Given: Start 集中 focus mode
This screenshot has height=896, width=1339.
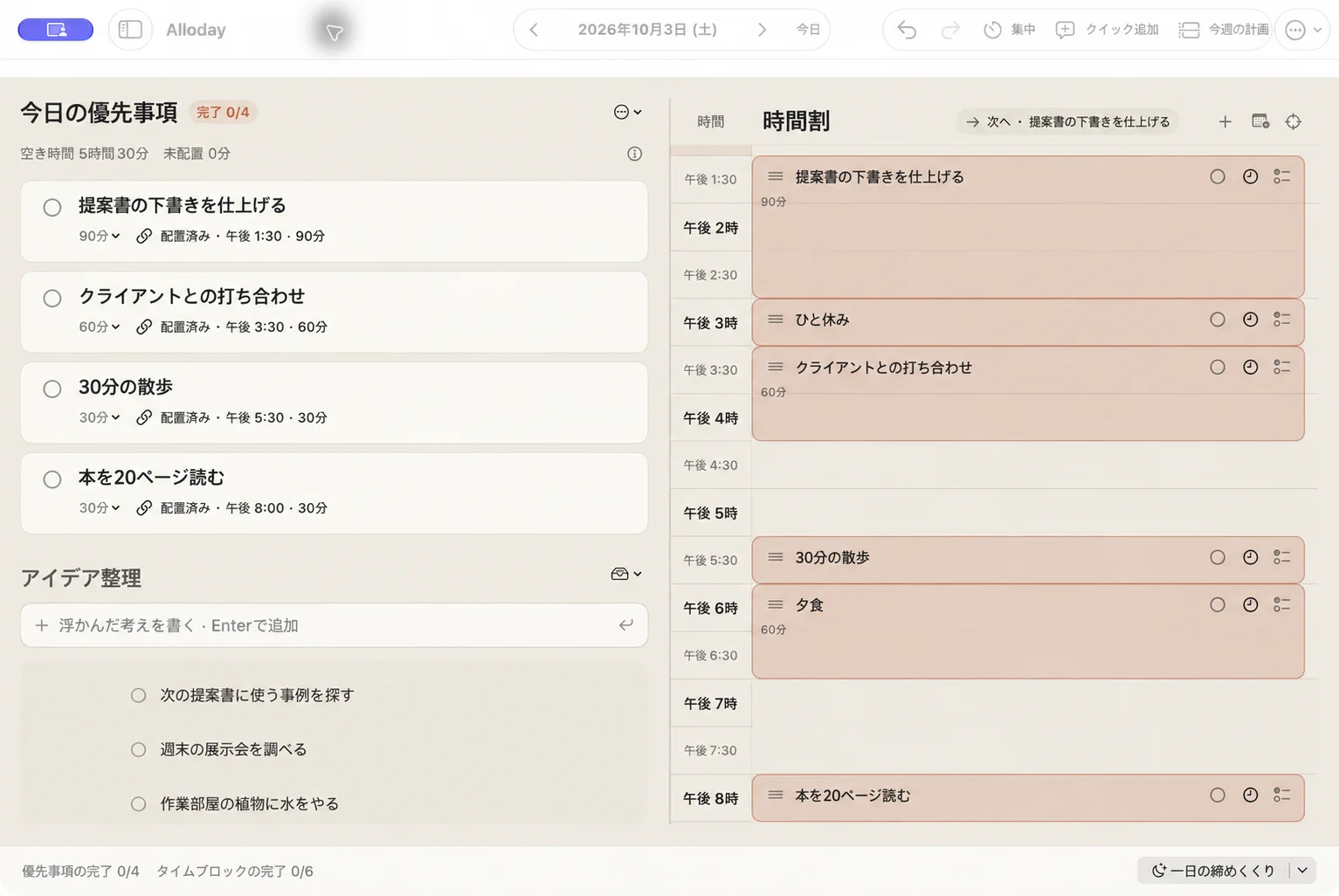Looking at the screenshot, I should point(1010,30).
